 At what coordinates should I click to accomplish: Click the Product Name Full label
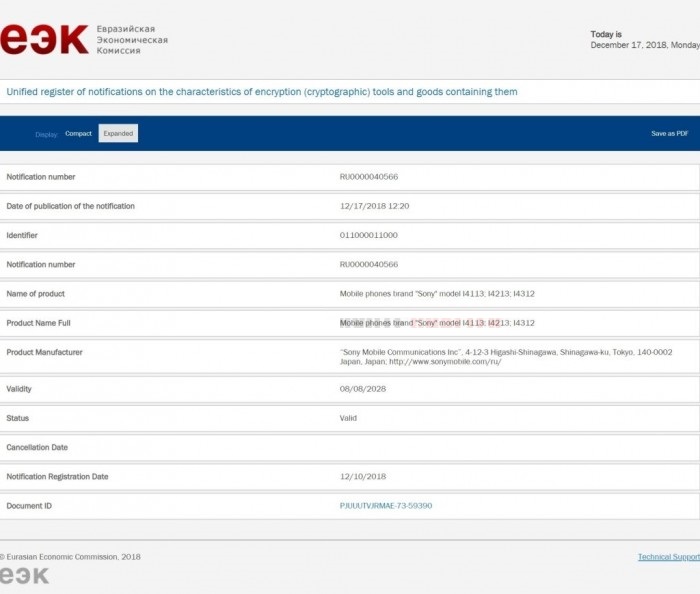point(38,323)
